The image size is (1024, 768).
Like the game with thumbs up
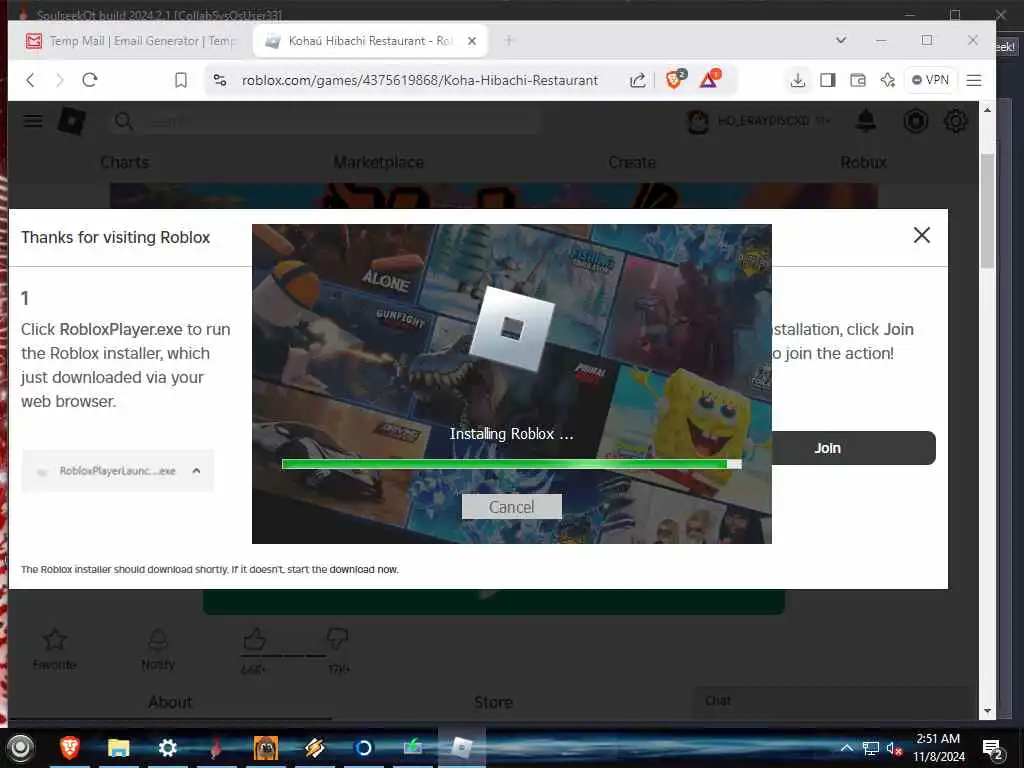pyautogui.click(x=254, y=640)
